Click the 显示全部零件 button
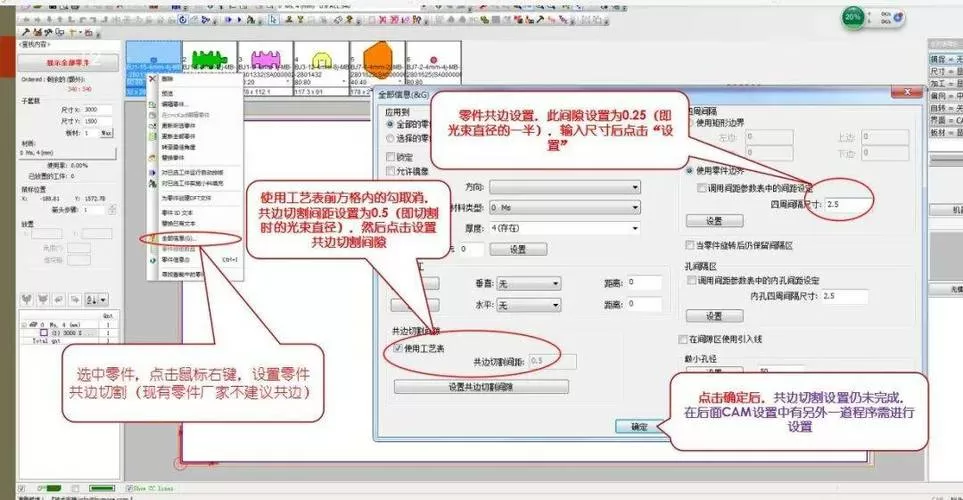The height and width of the screenshot is (500, 963). (x=68, y=63)
